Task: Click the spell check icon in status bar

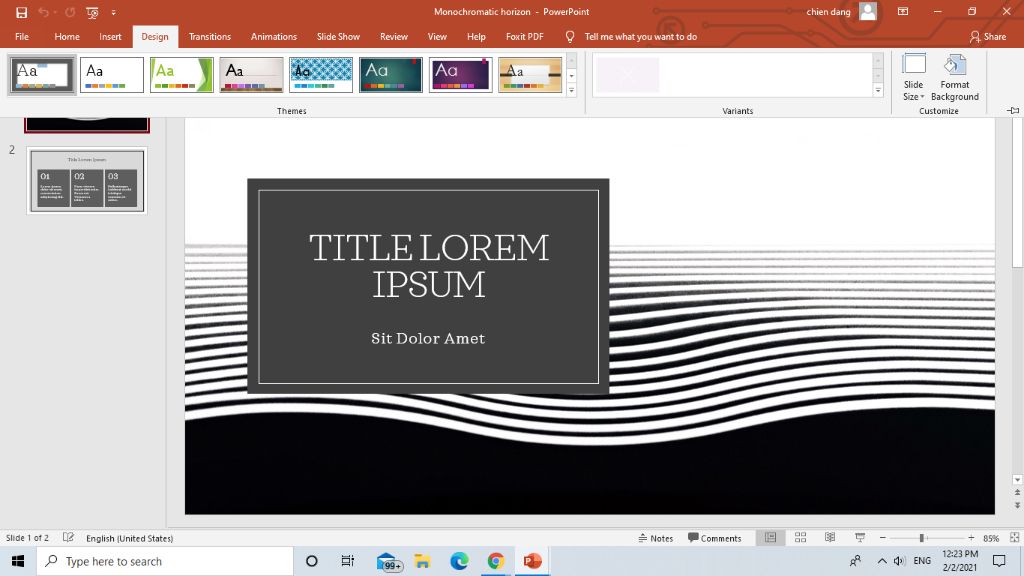Action: click(x=68, y=538)
